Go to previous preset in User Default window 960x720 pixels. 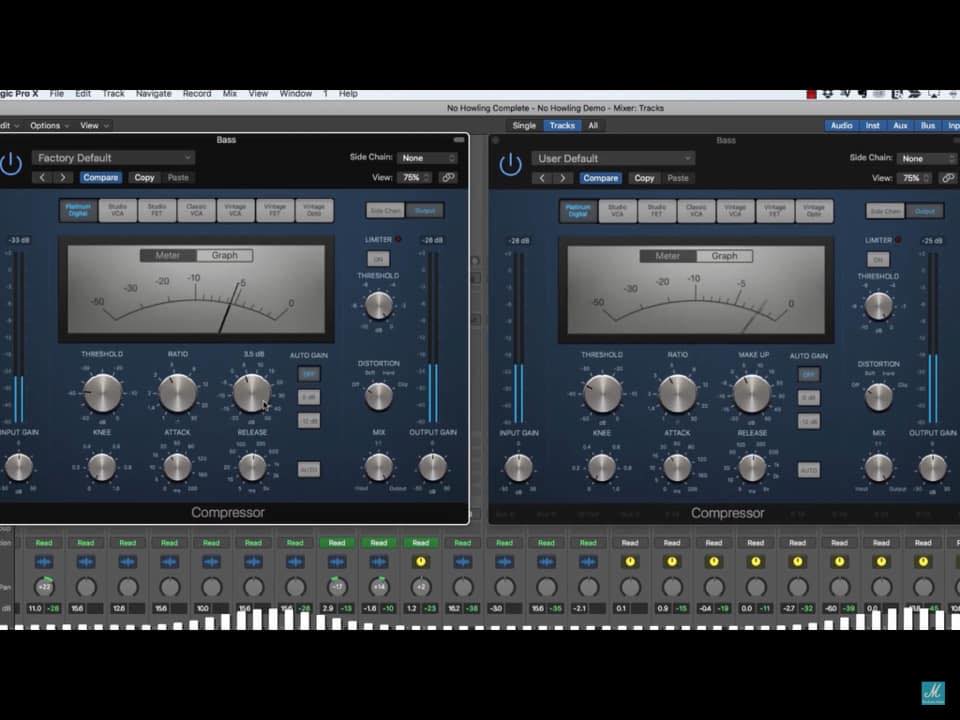point(542,178)
